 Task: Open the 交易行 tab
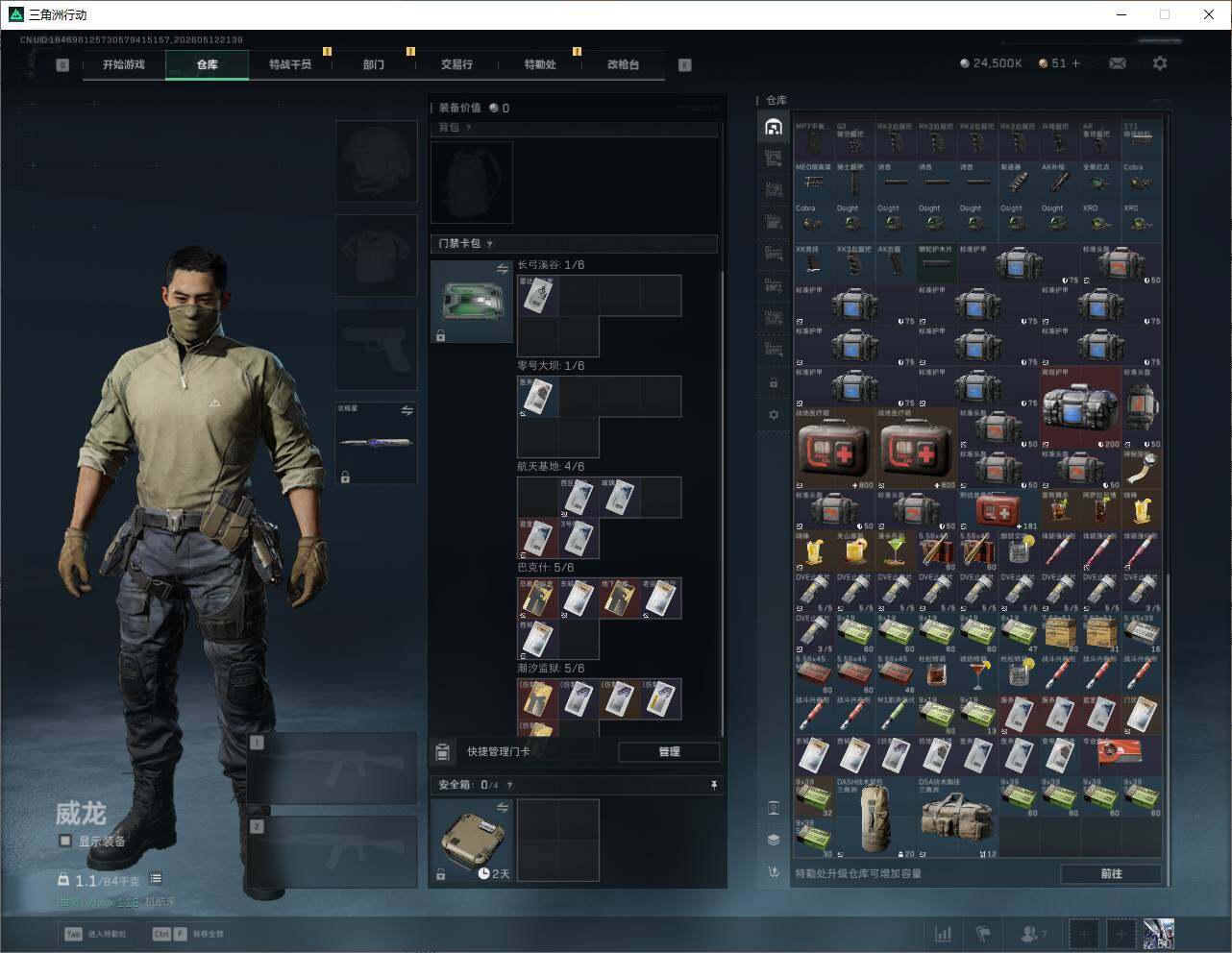(456, 64)
